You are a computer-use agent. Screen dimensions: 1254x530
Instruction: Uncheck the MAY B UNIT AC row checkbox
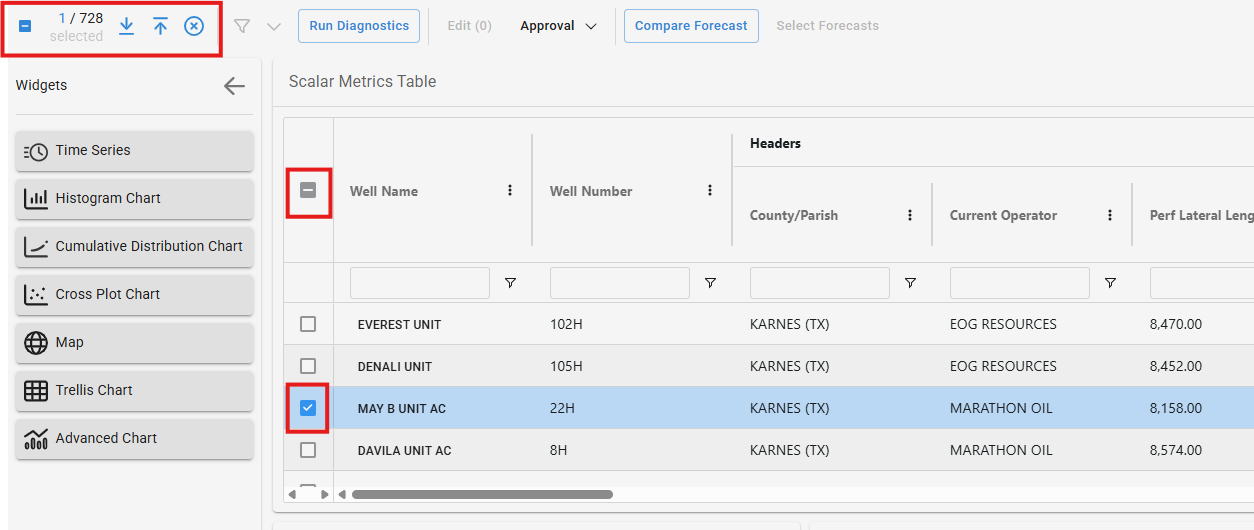(x=308, y=408)
